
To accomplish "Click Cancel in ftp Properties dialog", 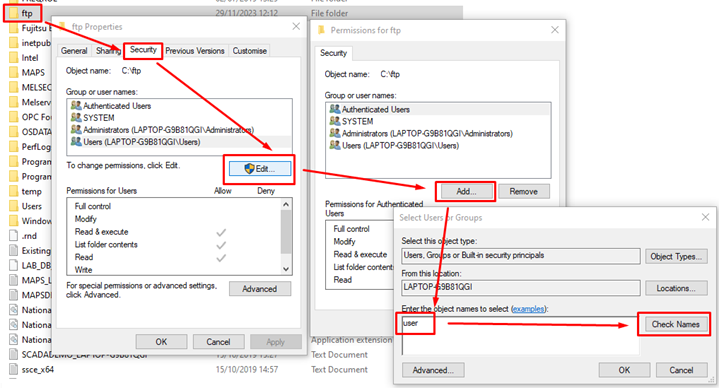I will click(x=218, y=342).
